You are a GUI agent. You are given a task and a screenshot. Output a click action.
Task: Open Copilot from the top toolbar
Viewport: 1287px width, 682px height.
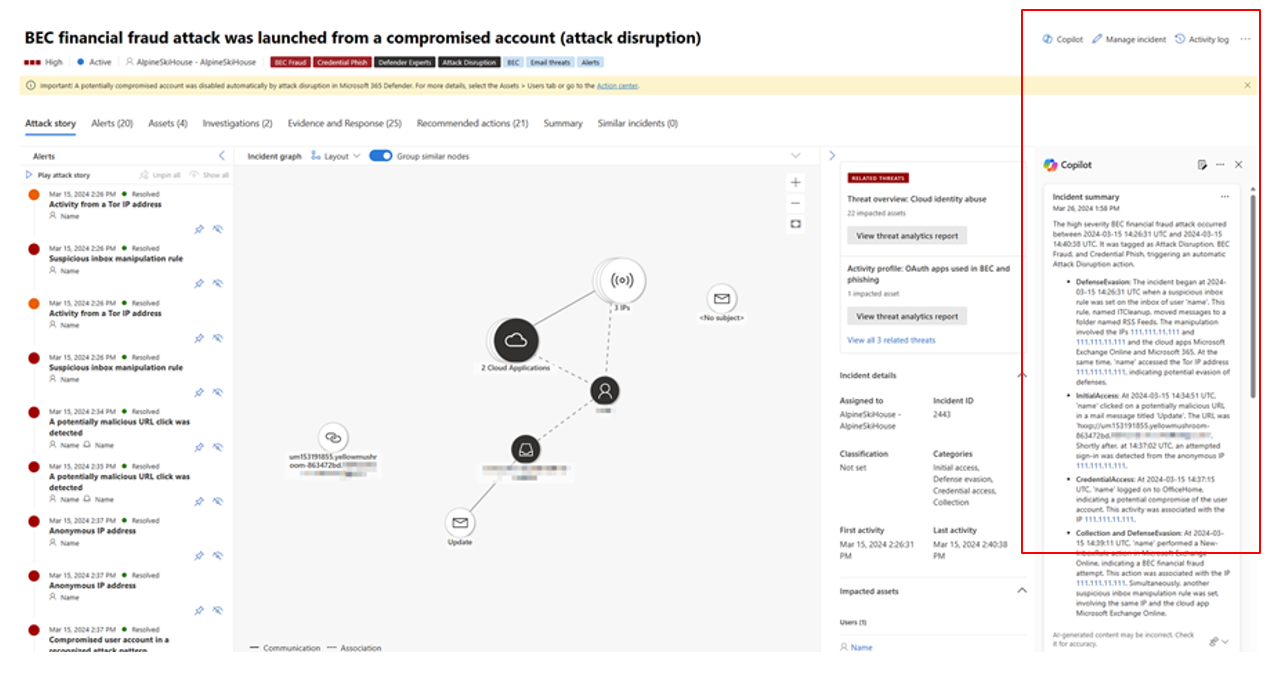tap(1062, 39)
